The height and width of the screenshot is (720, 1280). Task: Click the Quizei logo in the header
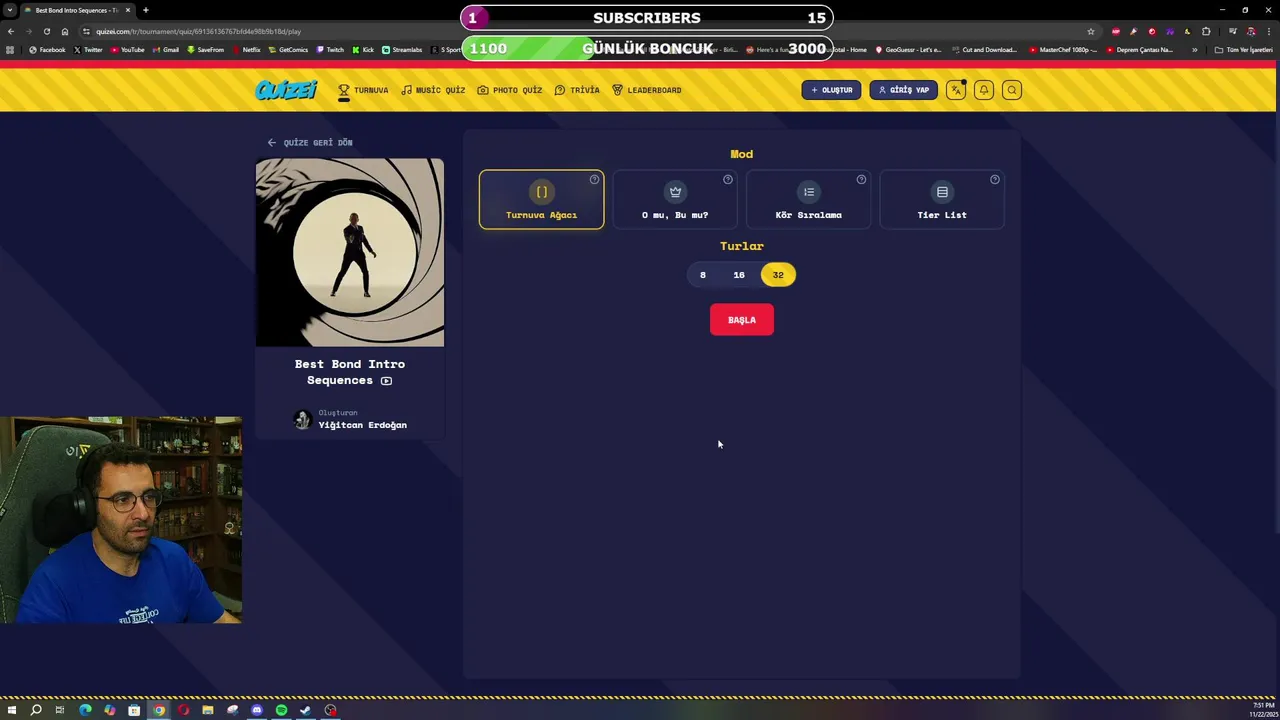coord(286,90)
